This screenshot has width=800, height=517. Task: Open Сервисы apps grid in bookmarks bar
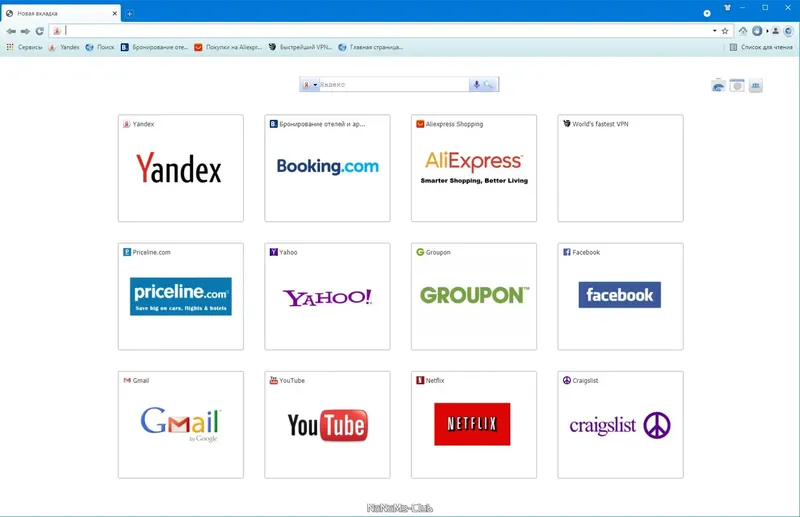tap(24, 47)
